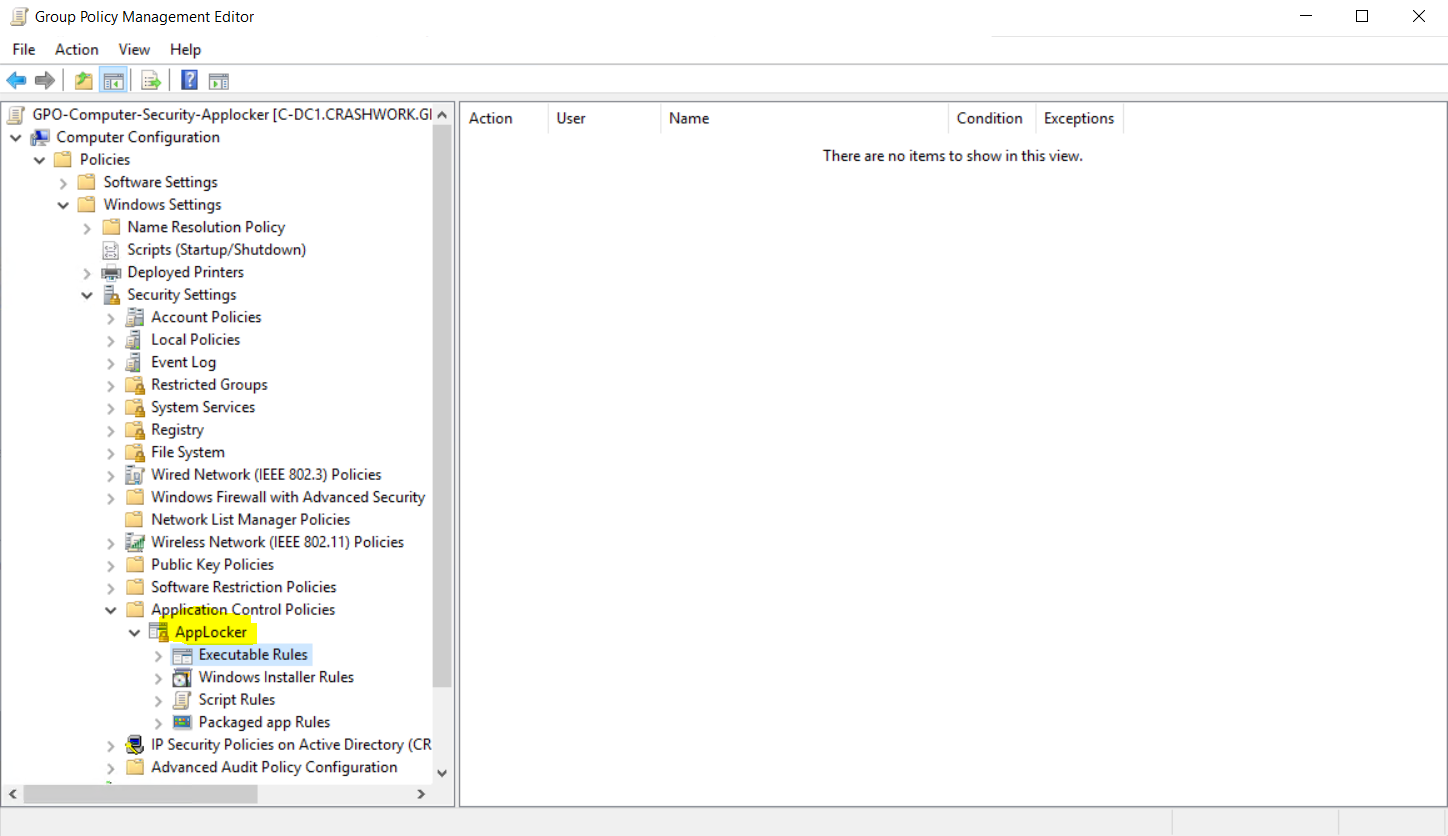Click the Local Policies icon

pos(134,340)
